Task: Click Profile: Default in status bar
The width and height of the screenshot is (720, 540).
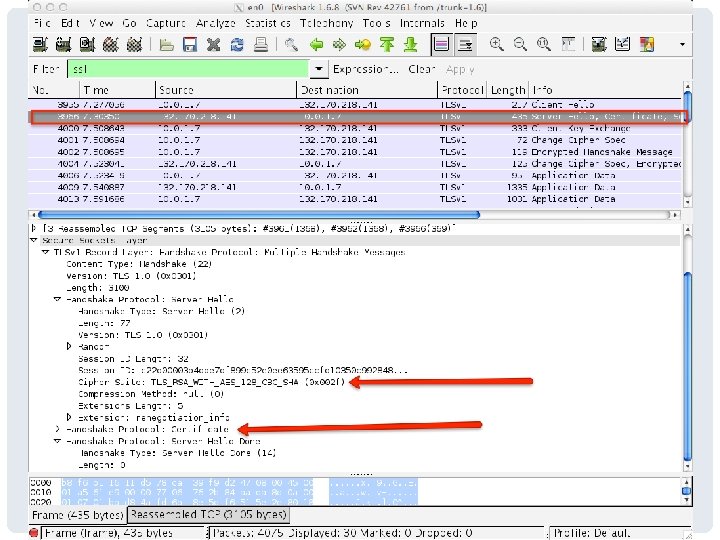Action: 592,533
